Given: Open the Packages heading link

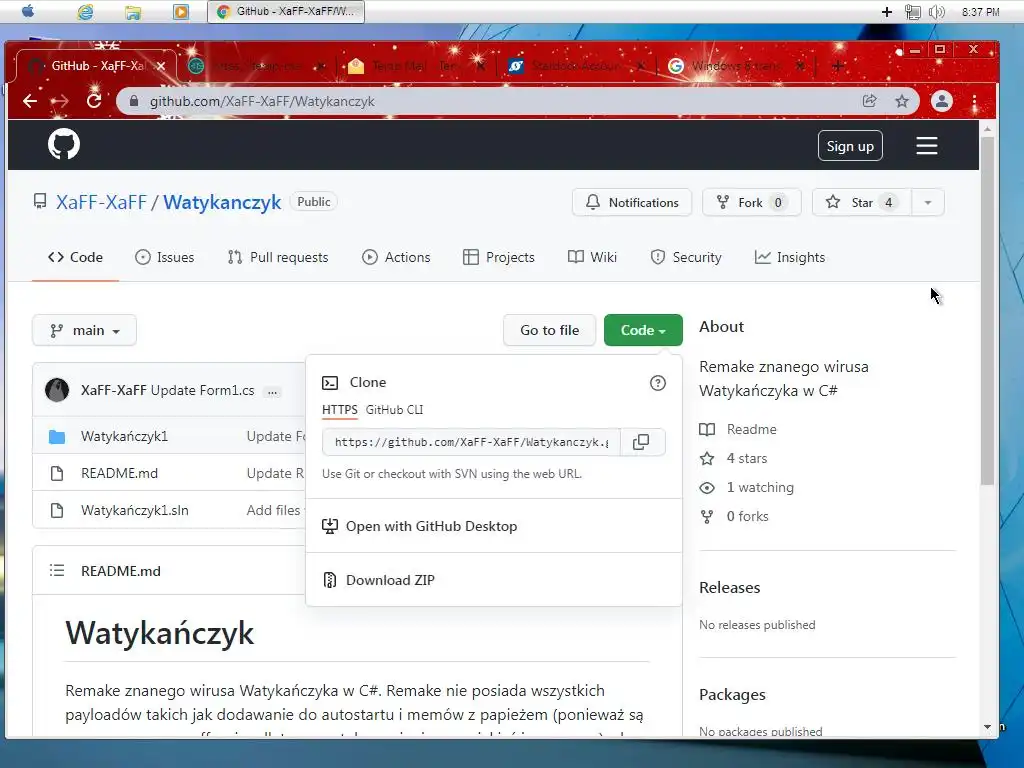Looking at the screenshot, I should click(732, 695).
